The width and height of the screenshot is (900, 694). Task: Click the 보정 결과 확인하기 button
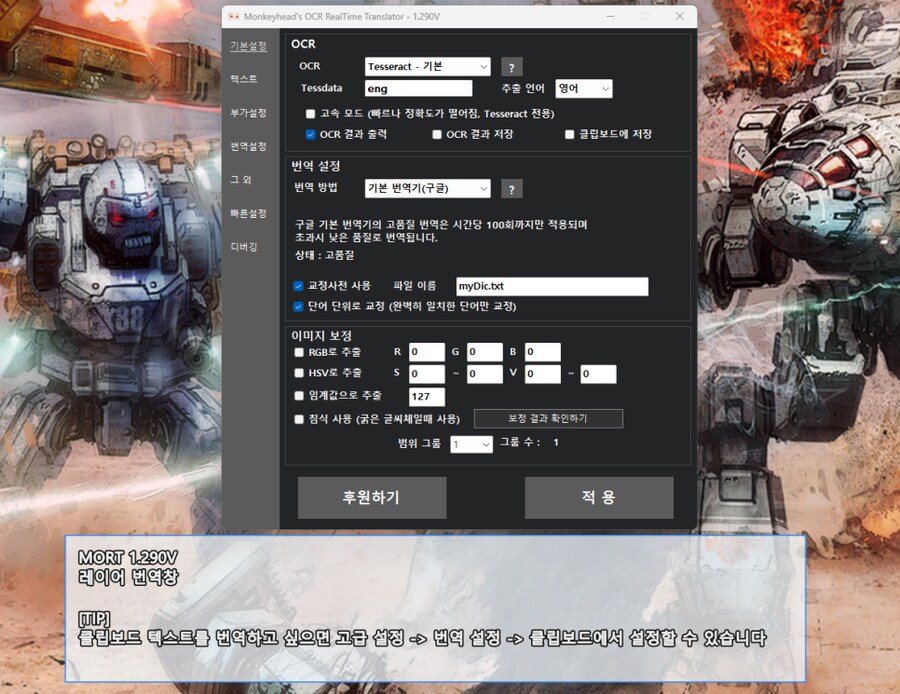click(548, 418)
